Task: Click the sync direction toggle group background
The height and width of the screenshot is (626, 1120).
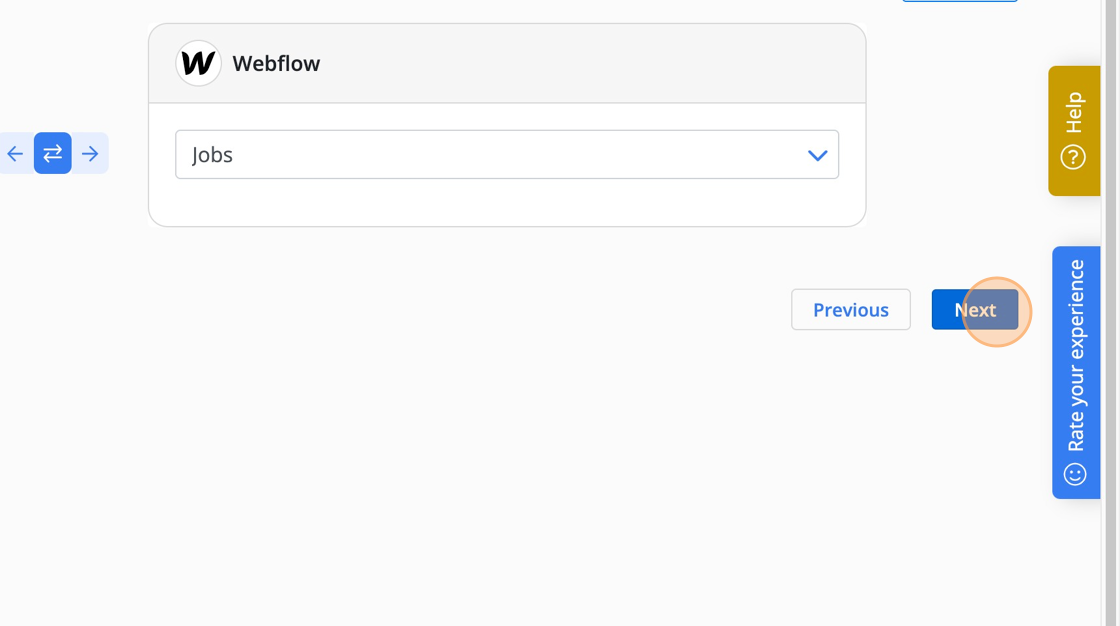Action: (x=54, y=153)
